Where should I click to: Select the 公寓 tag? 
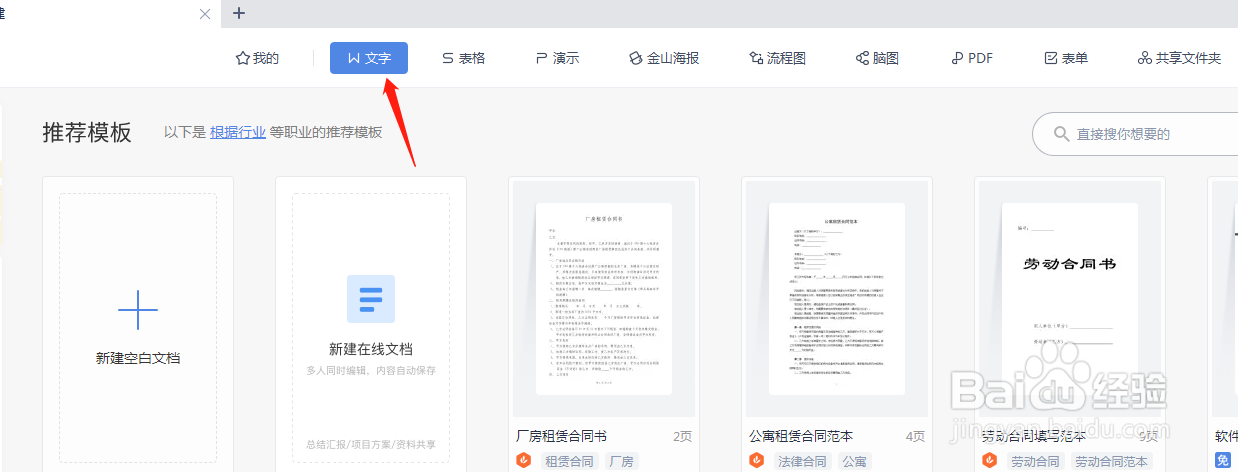[x=855, y=461]
